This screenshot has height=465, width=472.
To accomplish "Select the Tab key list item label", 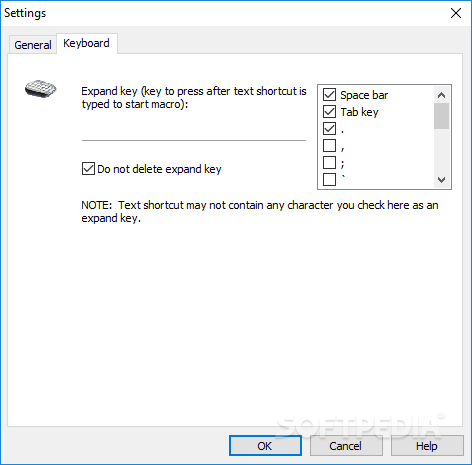I will pyautogui.click(x=359, y=112).
